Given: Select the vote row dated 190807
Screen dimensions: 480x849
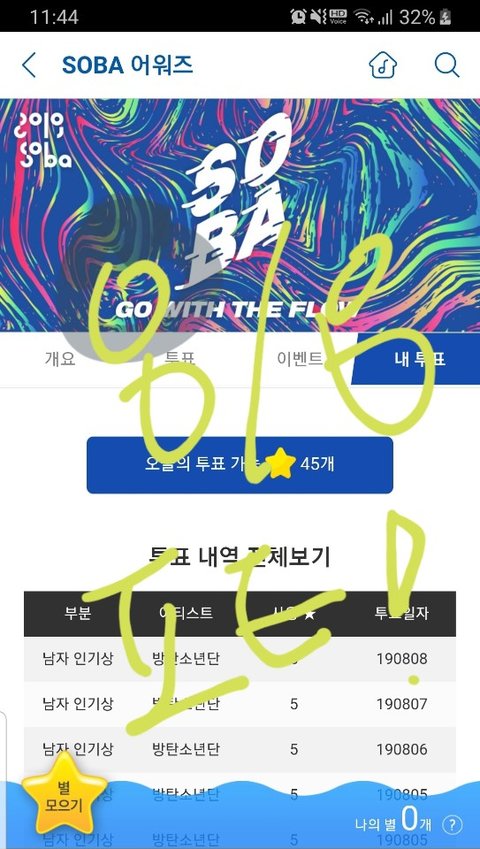Looking at the screenshot, I should 240,704.
